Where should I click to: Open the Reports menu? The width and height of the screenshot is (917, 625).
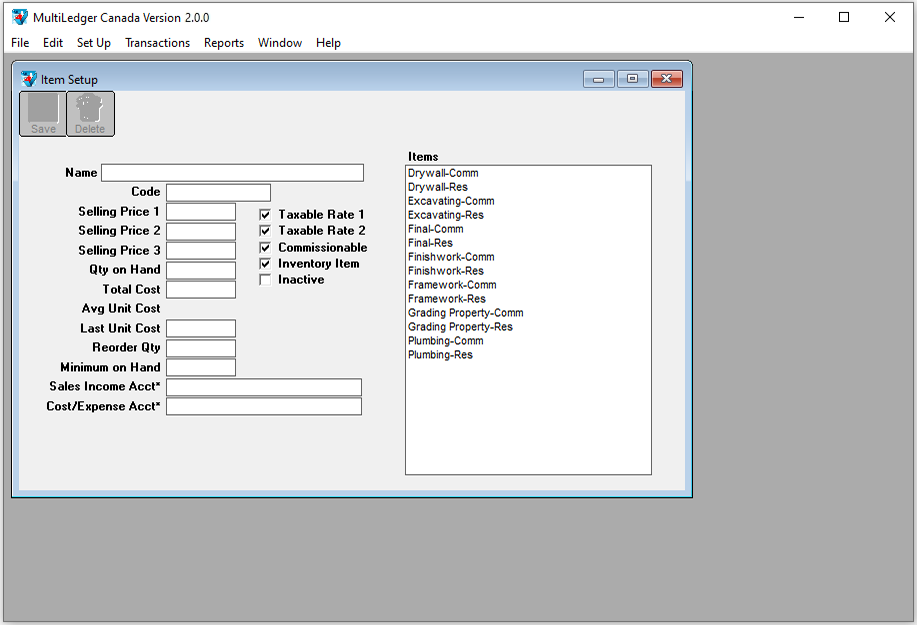(224, 43)
